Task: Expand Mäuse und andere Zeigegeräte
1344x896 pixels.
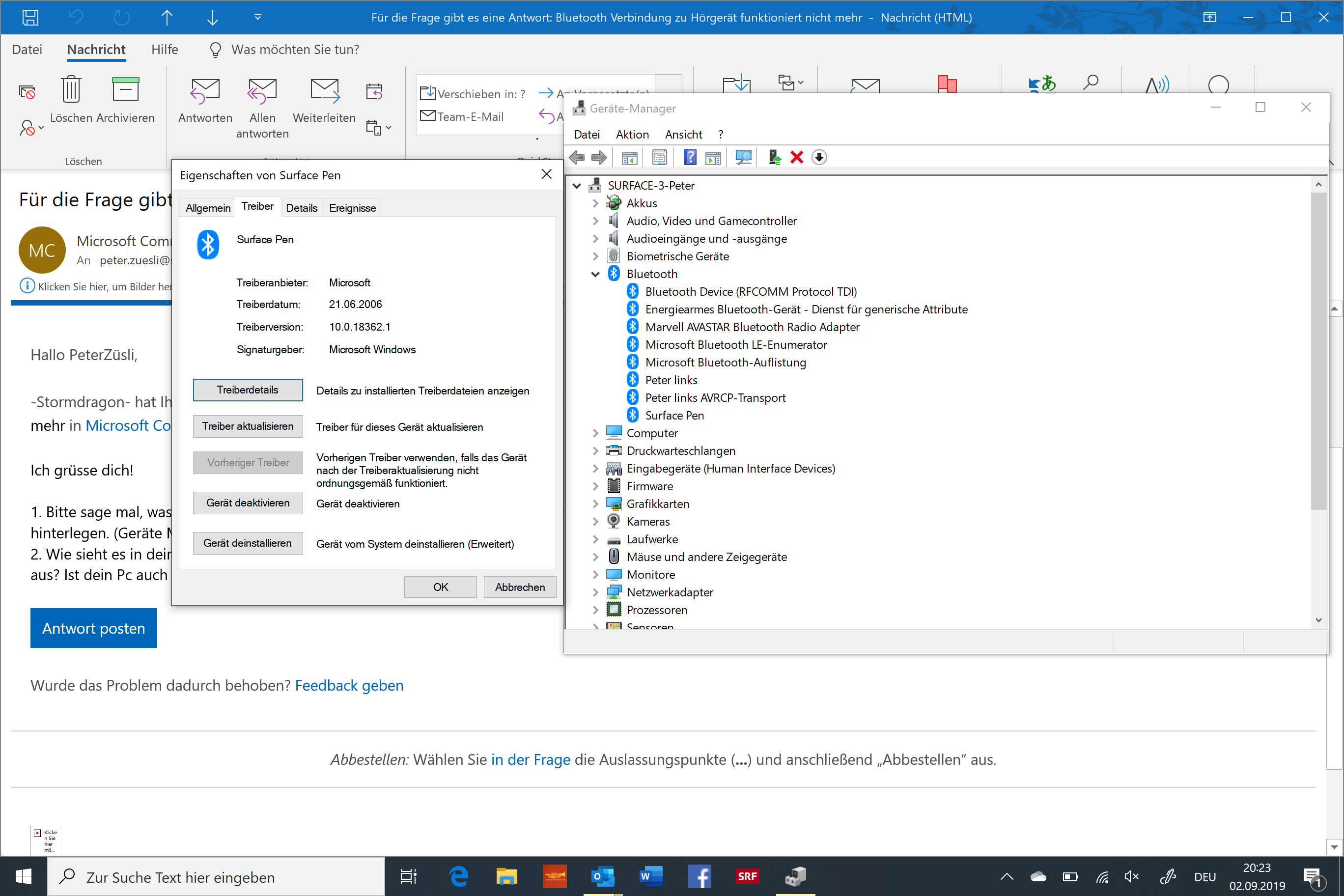Action: point(595,557)
